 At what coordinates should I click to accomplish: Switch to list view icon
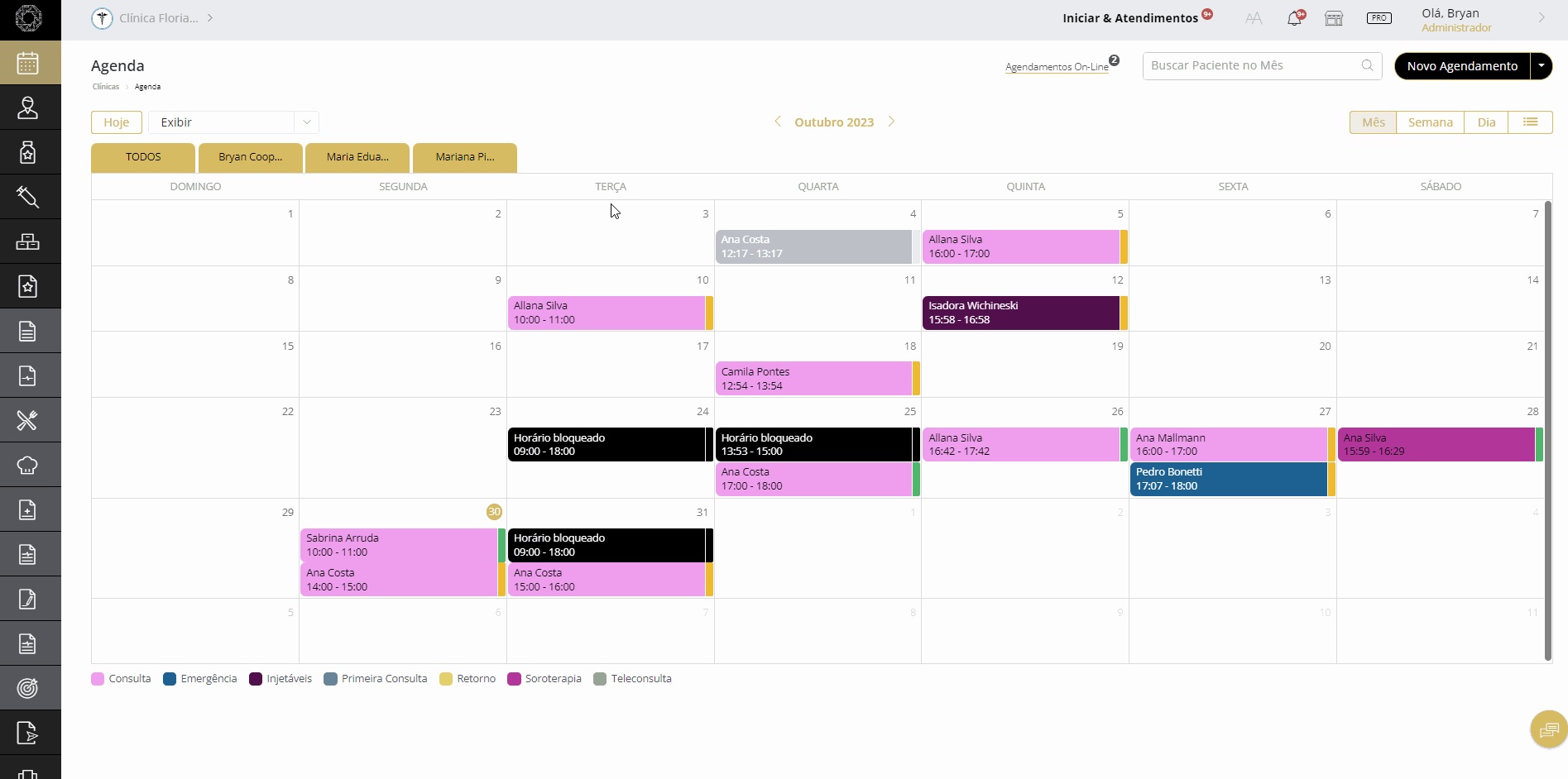click(x=1530, y=122)
